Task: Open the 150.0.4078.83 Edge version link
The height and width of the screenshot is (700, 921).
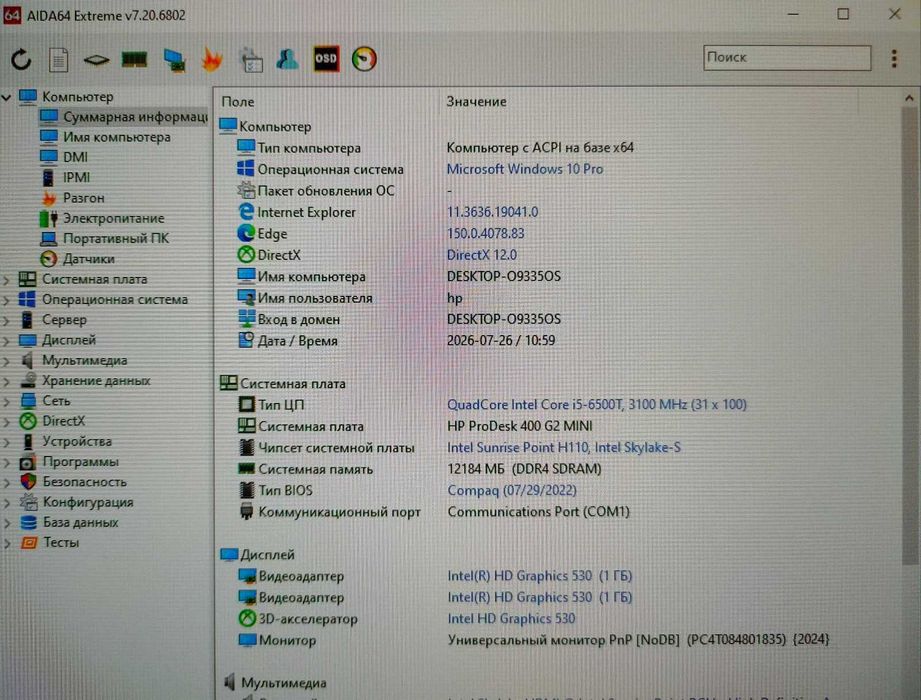Action: (x=485, y=233)
